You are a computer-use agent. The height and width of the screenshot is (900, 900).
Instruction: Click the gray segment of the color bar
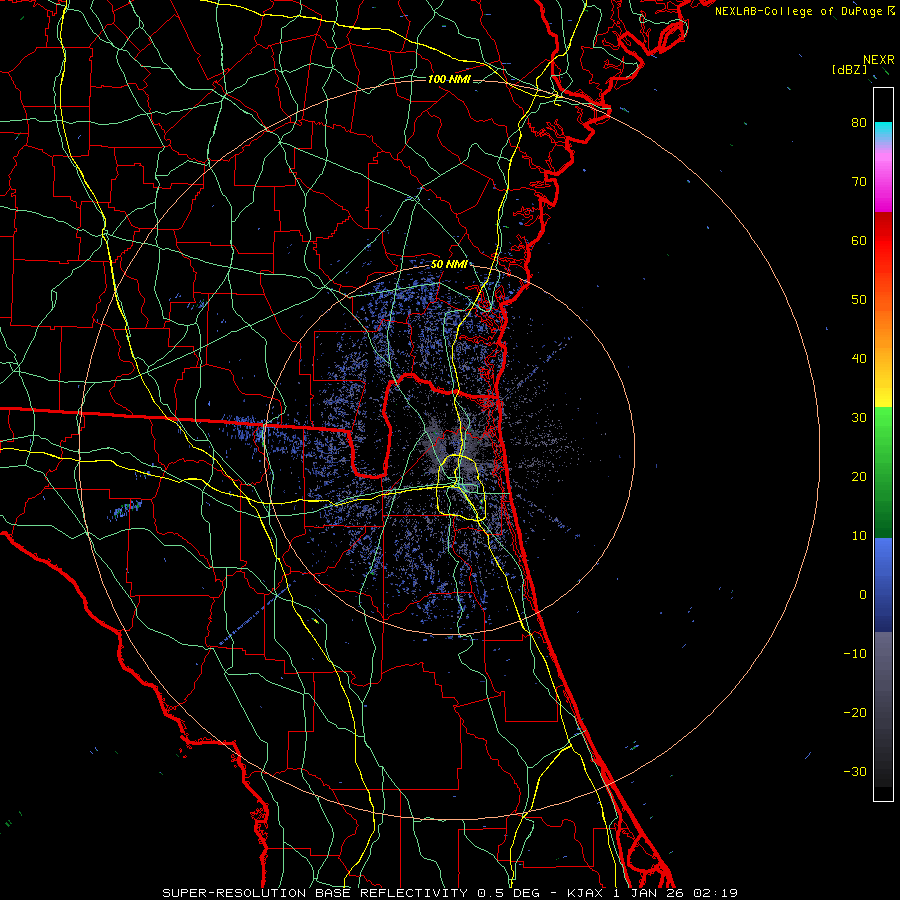click(x=883, y=709)
